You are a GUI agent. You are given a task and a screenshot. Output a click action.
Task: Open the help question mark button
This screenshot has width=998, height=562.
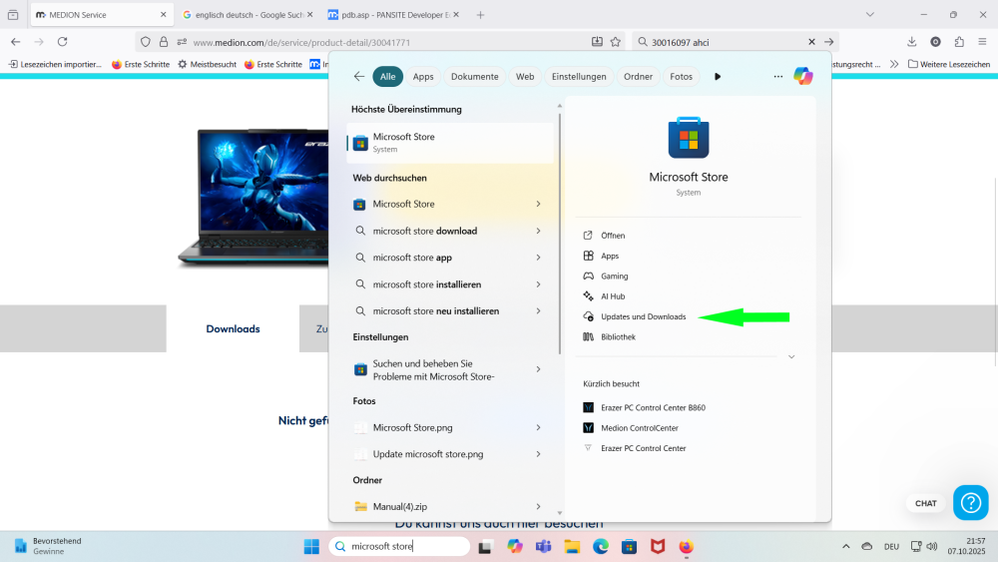[x=971, y=503]
